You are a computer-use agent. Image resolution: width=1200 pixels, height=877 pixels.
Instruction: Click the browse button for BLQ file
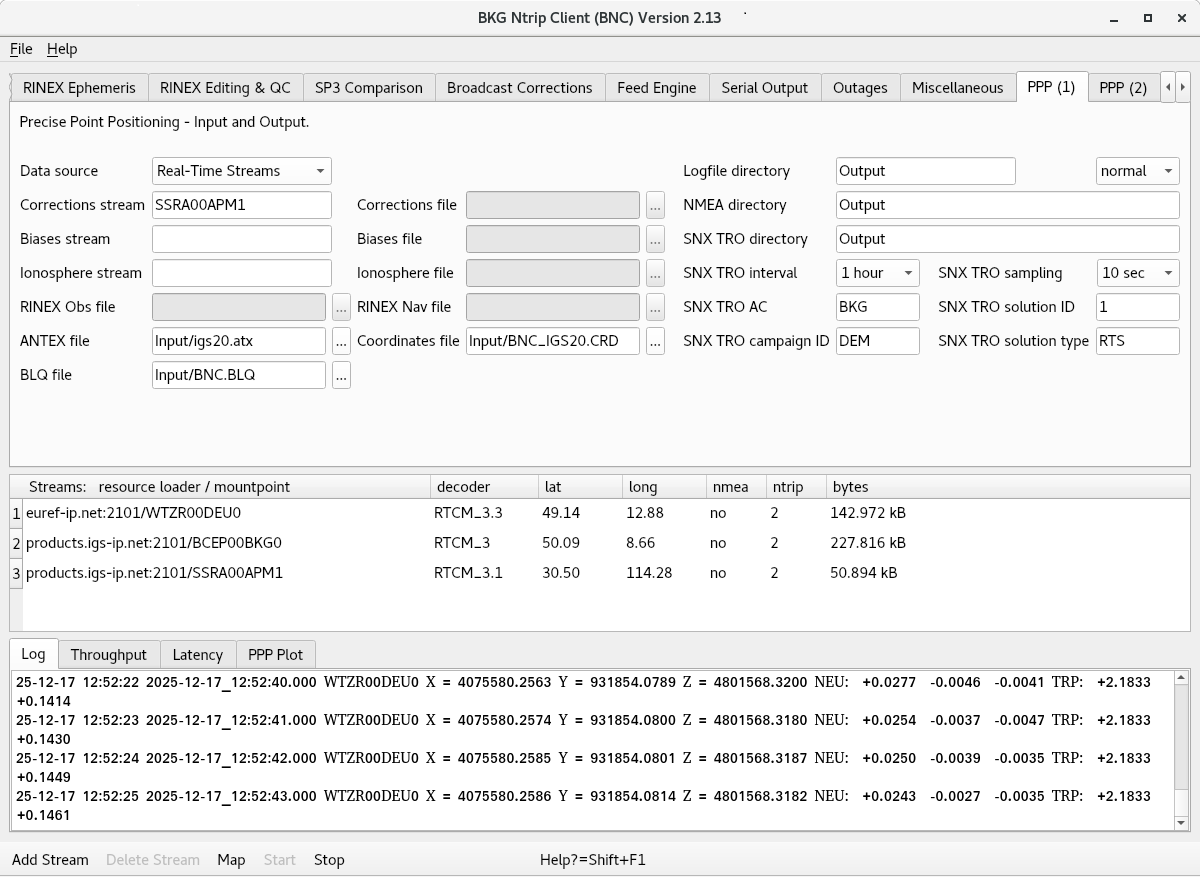point(341,375)
